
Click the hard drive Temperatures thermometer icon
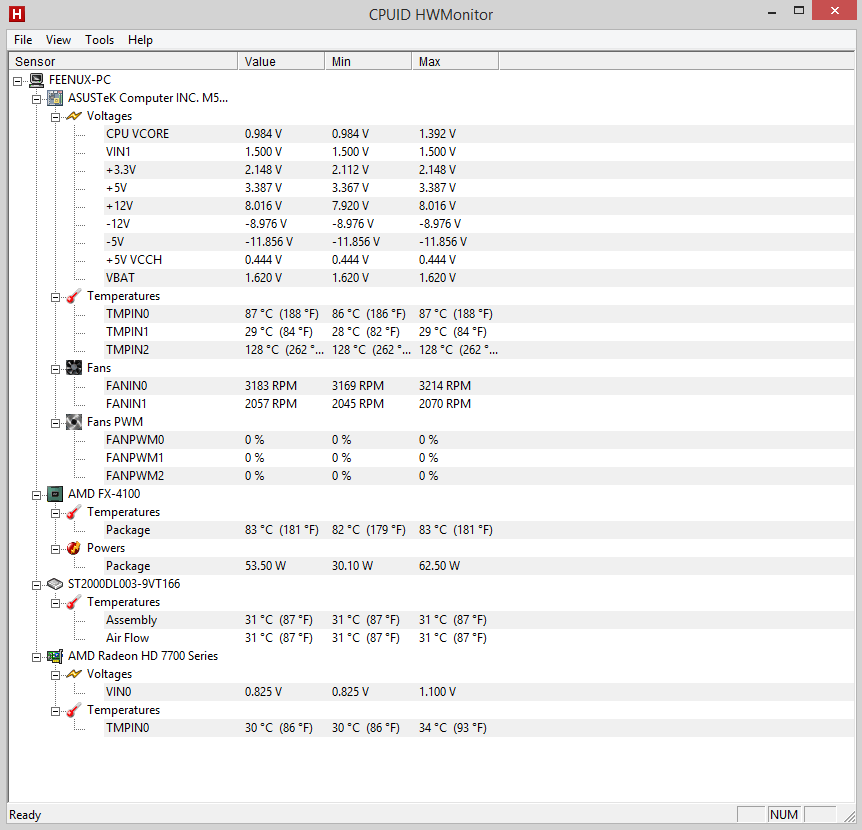click(x=74, y=602)
